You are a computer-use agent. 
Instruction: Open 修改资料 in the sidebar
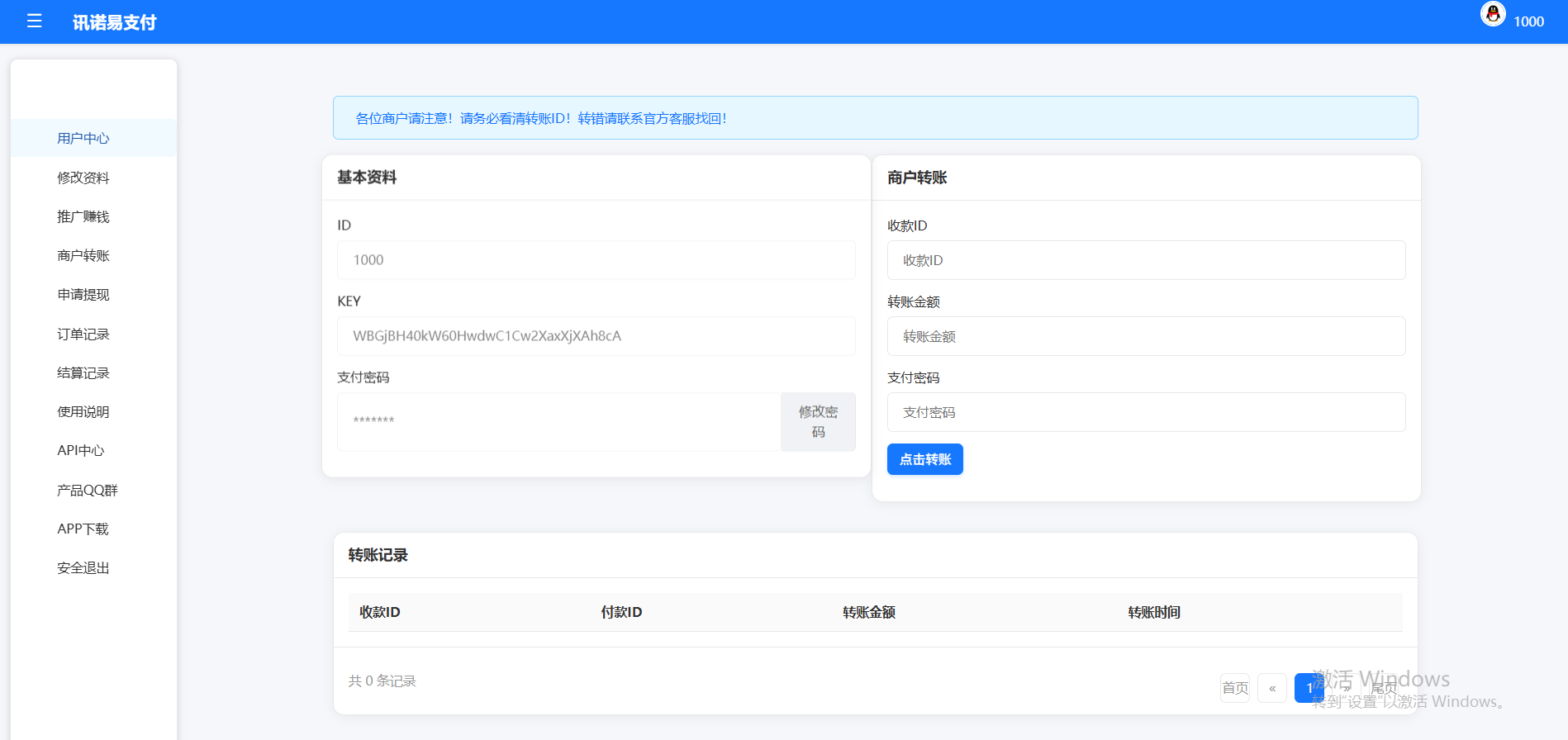83,178
